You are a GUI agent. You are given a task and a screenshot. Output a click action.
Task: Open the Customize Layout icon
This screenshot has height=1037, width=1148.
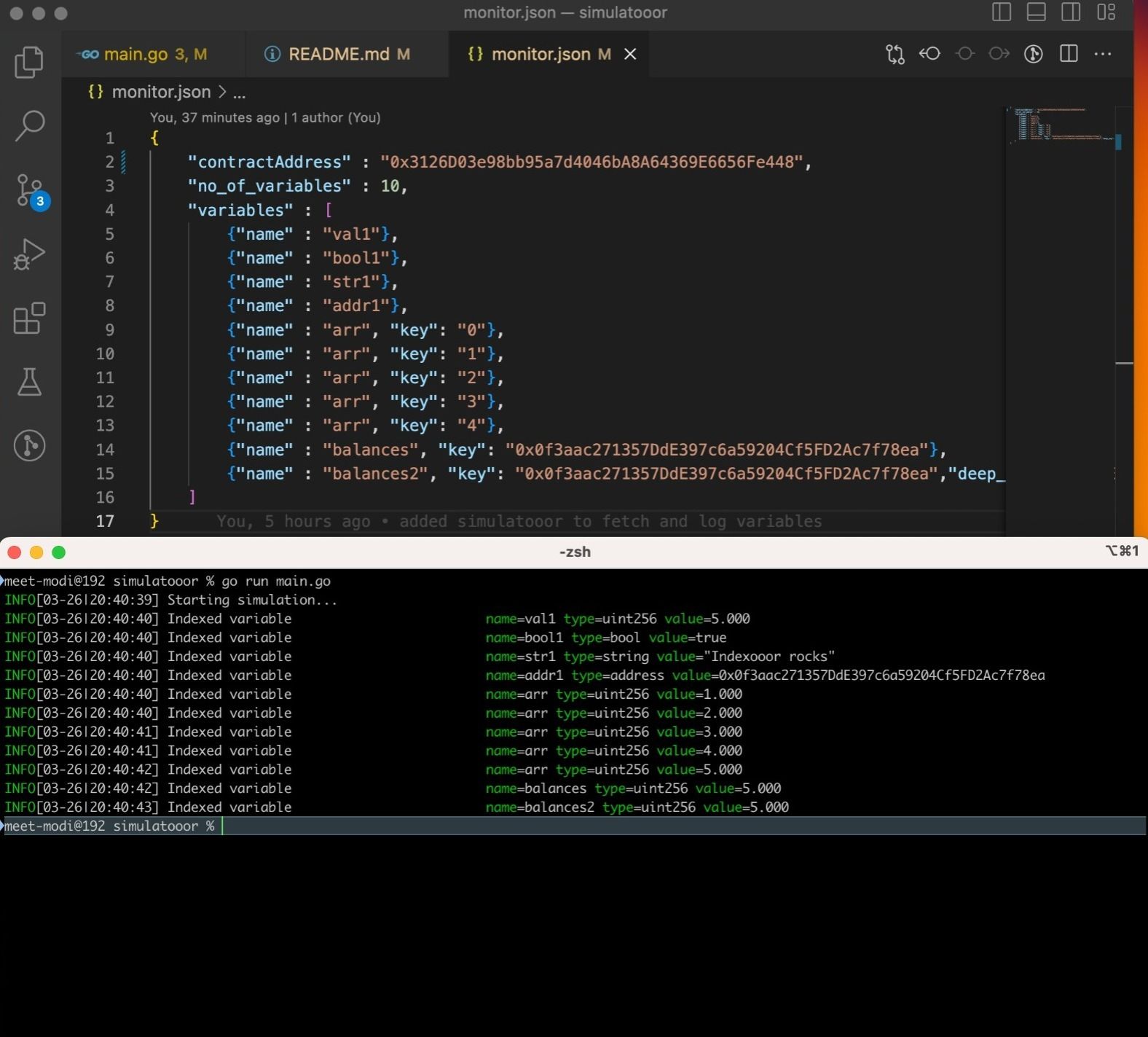click(1106, 12)
